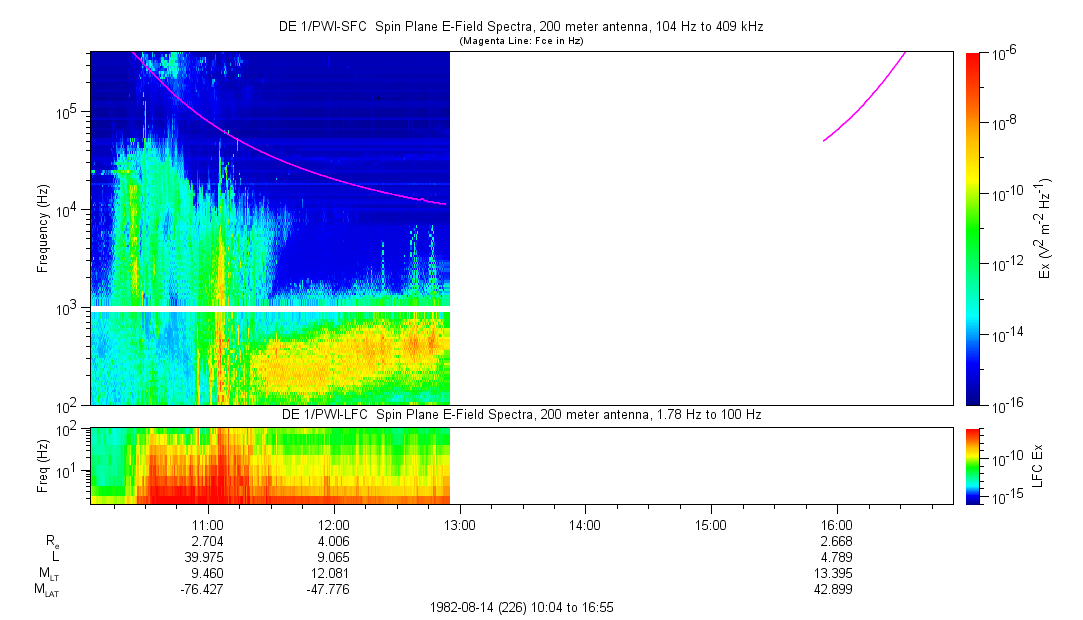Screen dimensions: 1083x620
Task: Click the LFC Ex color bar
Action: [x=972, y=465]
